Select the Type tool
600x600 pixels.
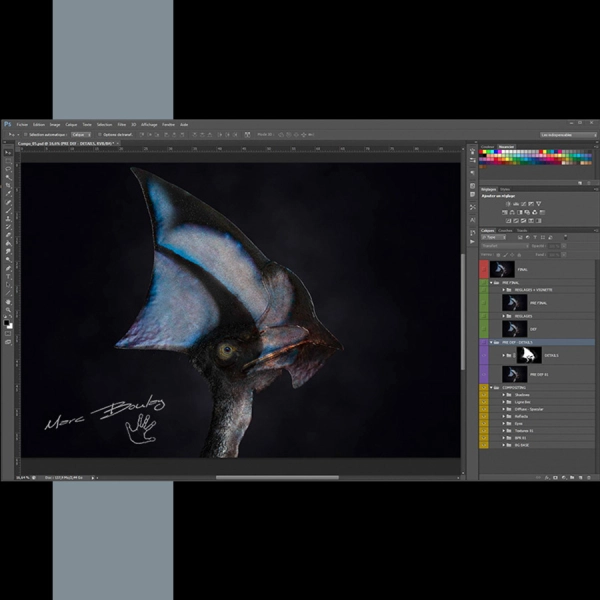(8, 277)
